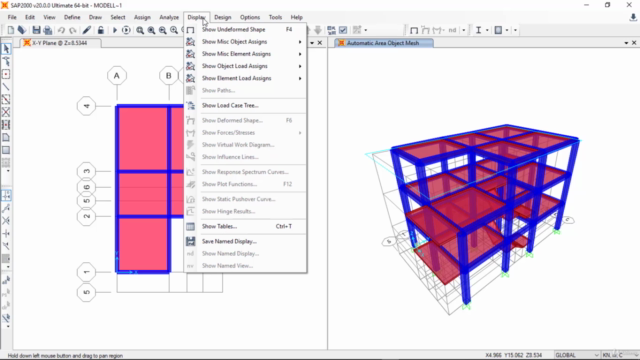This screenshot has width=640, height=360.
Task: Open the Steel Design icon dropdown arrow
Action: click(487, 30)
